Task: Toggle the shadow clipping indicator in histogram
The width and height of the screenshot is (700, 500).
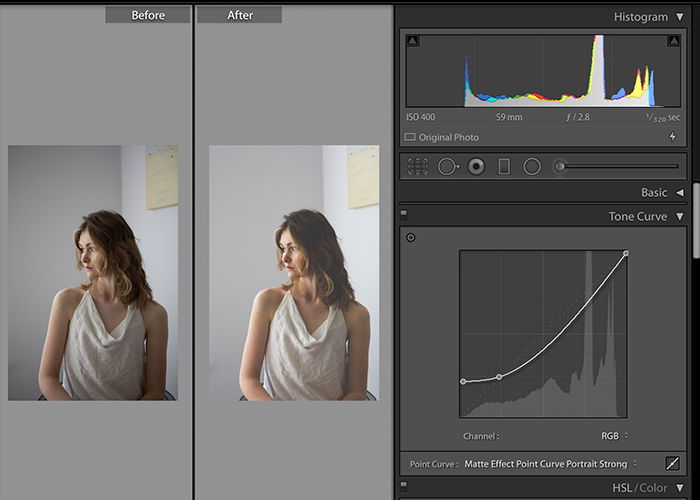Action: 412,41
